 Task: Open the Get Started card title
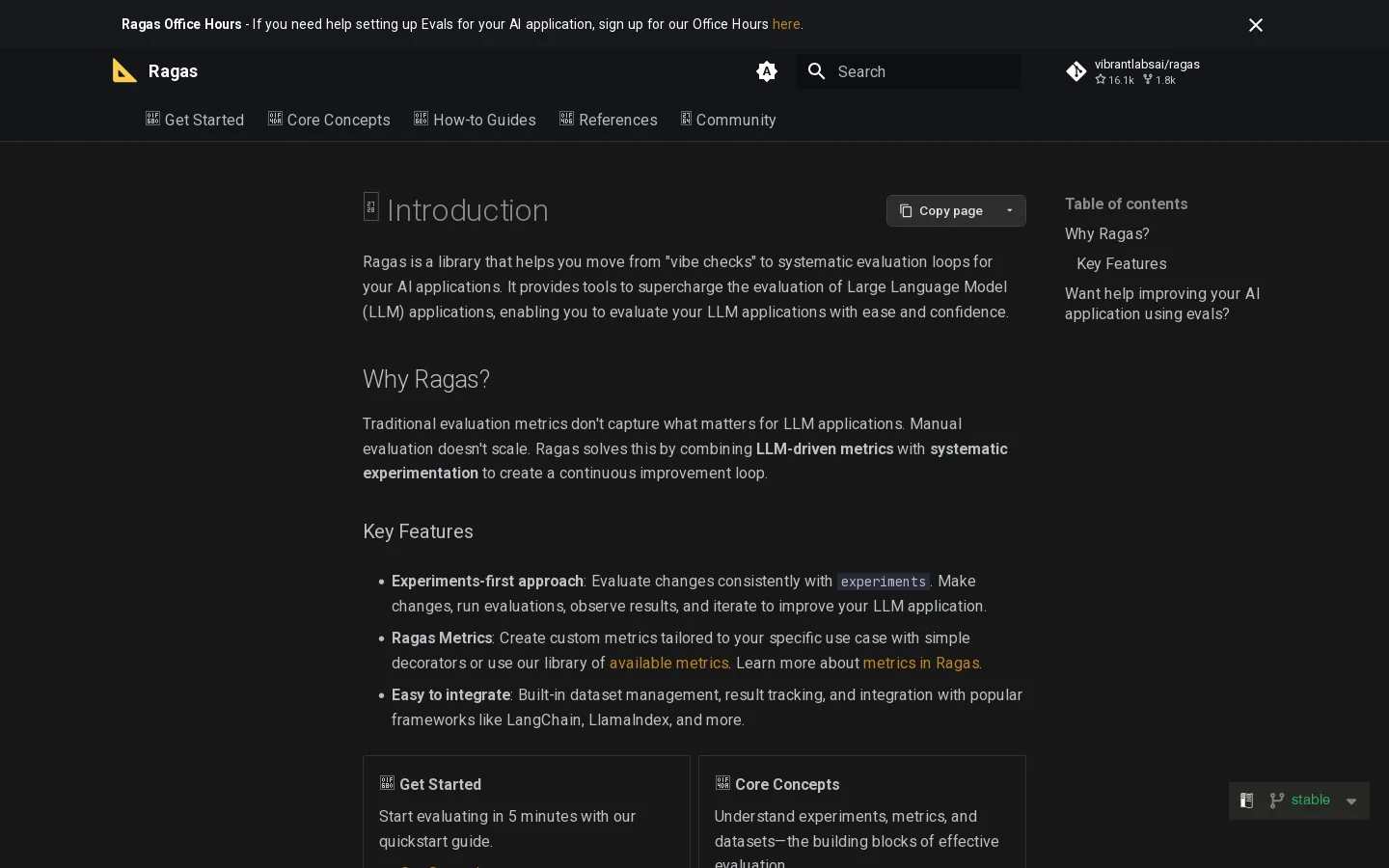click(x=440, y=785)
